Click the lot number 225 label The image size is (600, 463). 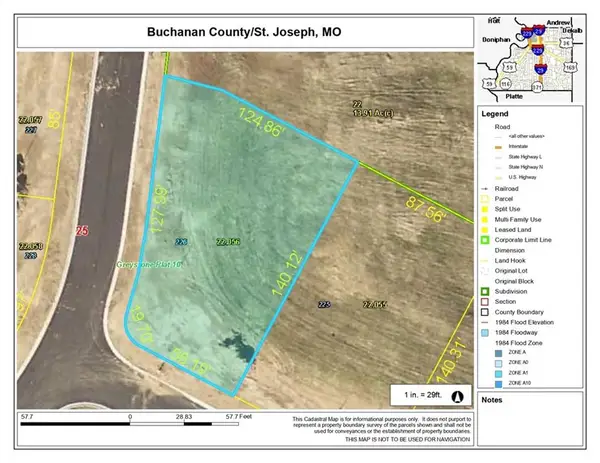324,305
